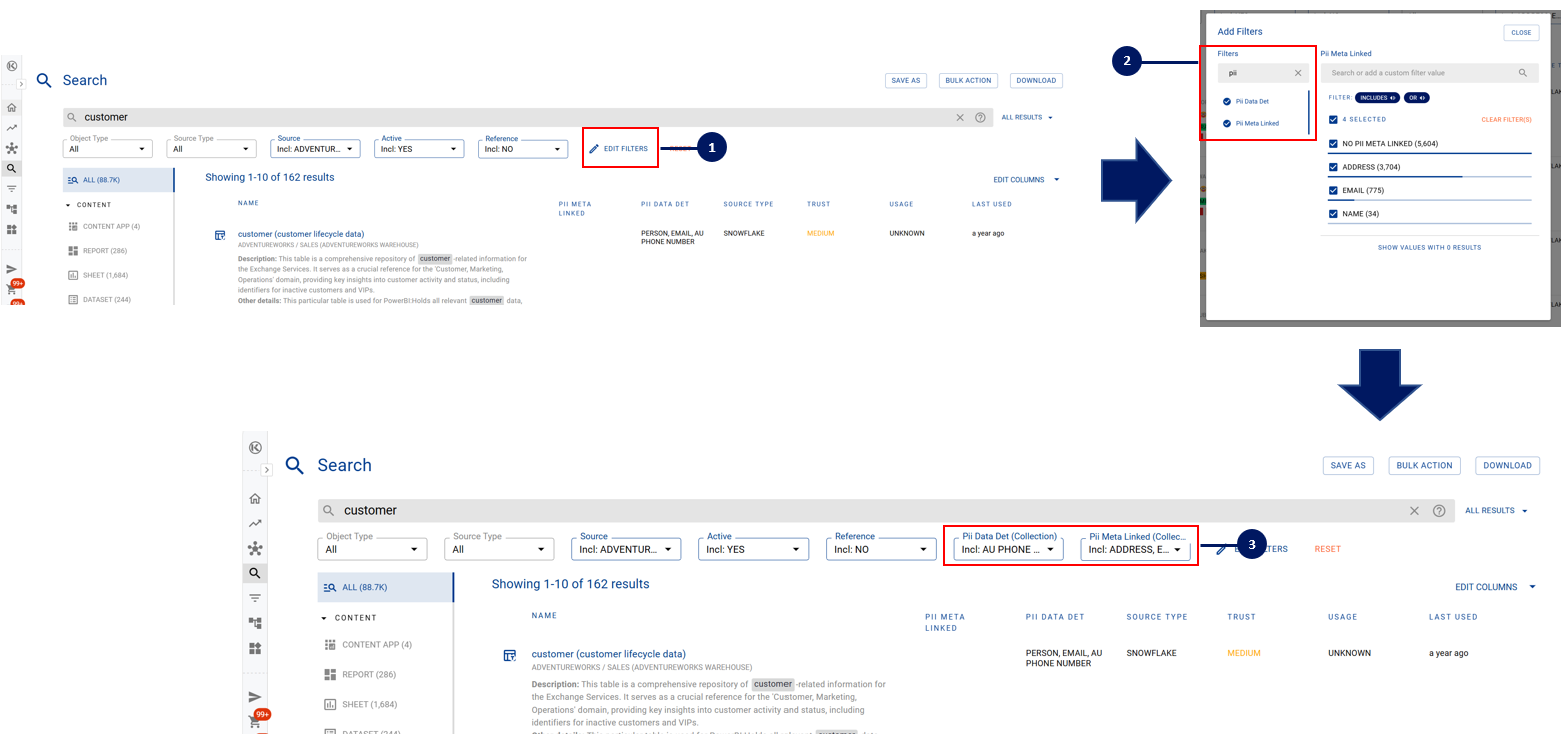
Task: Switch the INCLUDES filter toggle
Action: point(1377,98)
